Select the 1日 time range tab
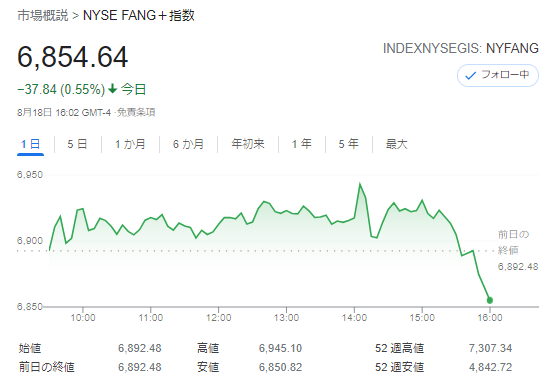Image resolution: width=557 pixels, height=386 pixels. click(x=30, y=144)
